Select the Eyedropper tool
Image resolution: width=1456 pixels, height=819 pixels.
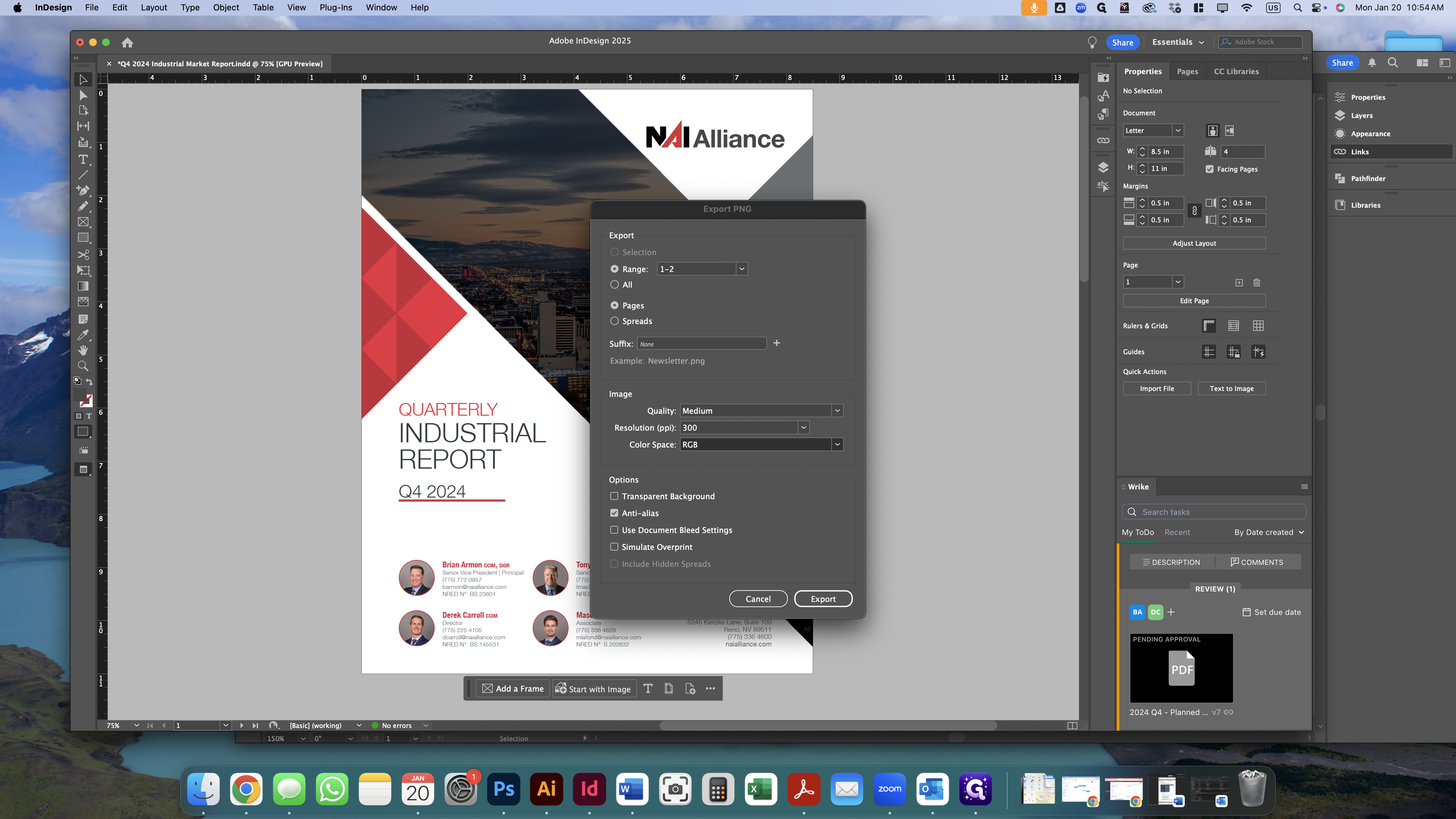click(83, 335)
